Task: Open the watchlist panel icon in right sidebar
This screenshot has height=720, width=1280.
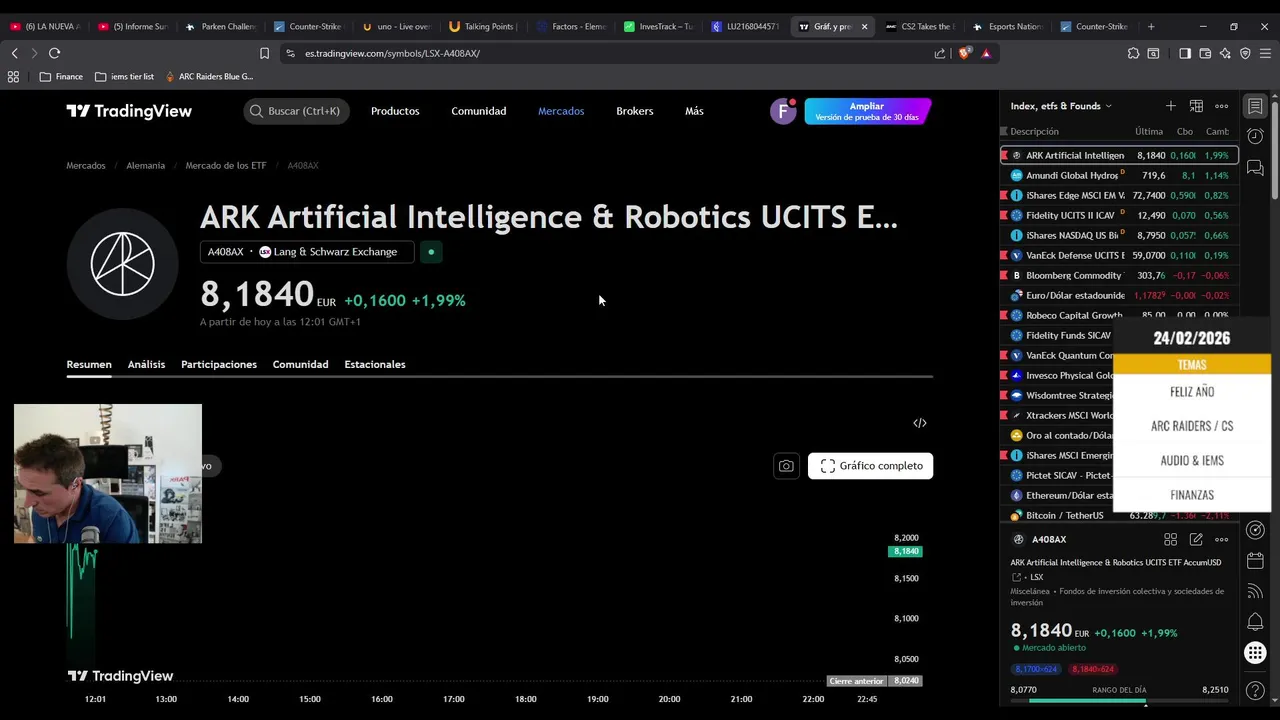Action: [1255, 106]
